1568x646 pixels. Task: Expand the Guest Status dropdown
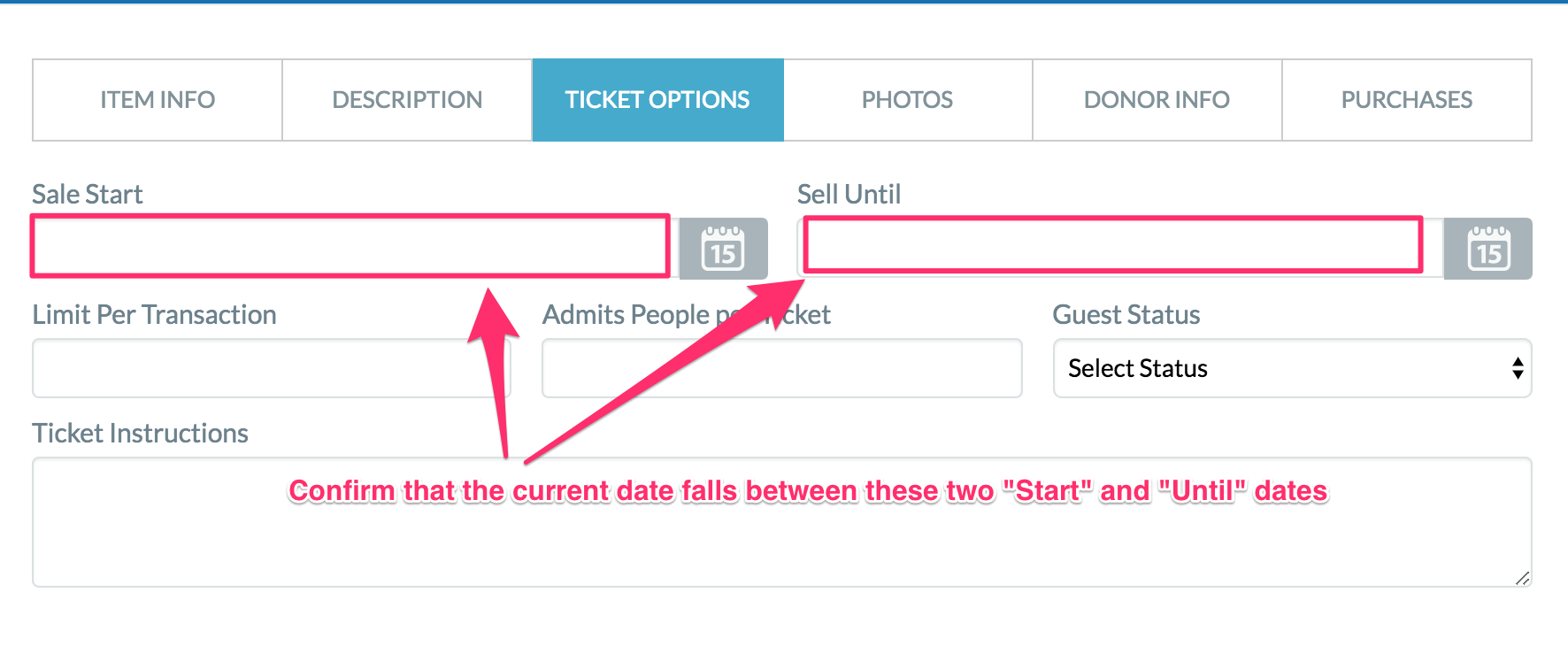1292,368
